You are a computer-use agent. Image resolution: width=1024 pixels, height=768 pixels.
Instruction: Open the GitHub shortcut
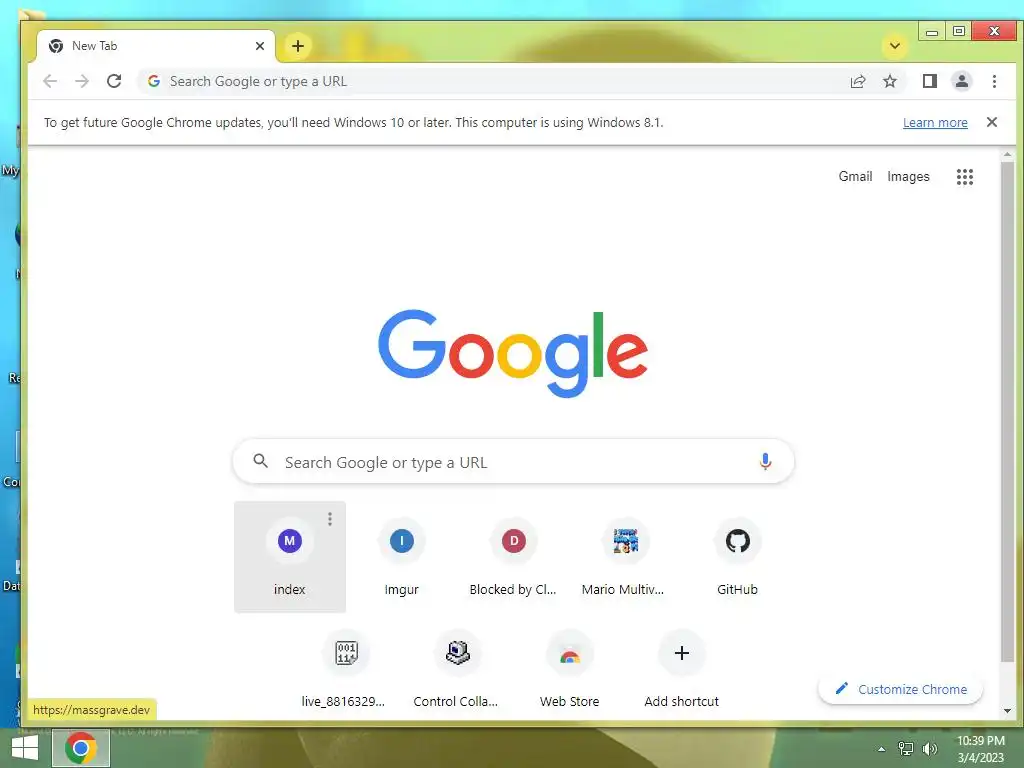pyautogui.click(x=737, y=556)
